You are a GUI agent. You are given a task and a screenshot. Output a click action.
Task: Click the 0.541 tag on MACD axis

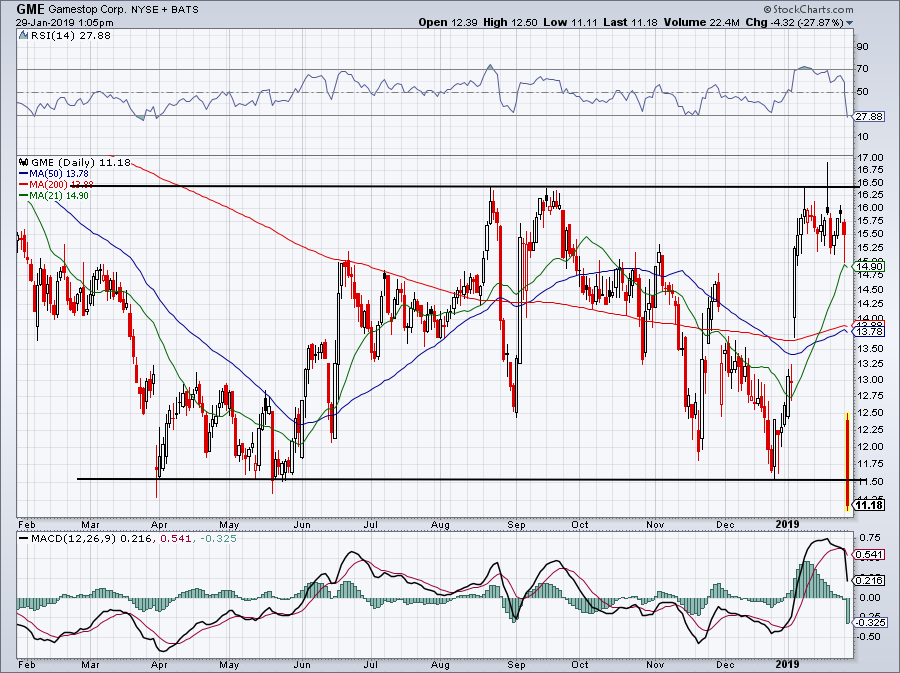click(869, 555)
